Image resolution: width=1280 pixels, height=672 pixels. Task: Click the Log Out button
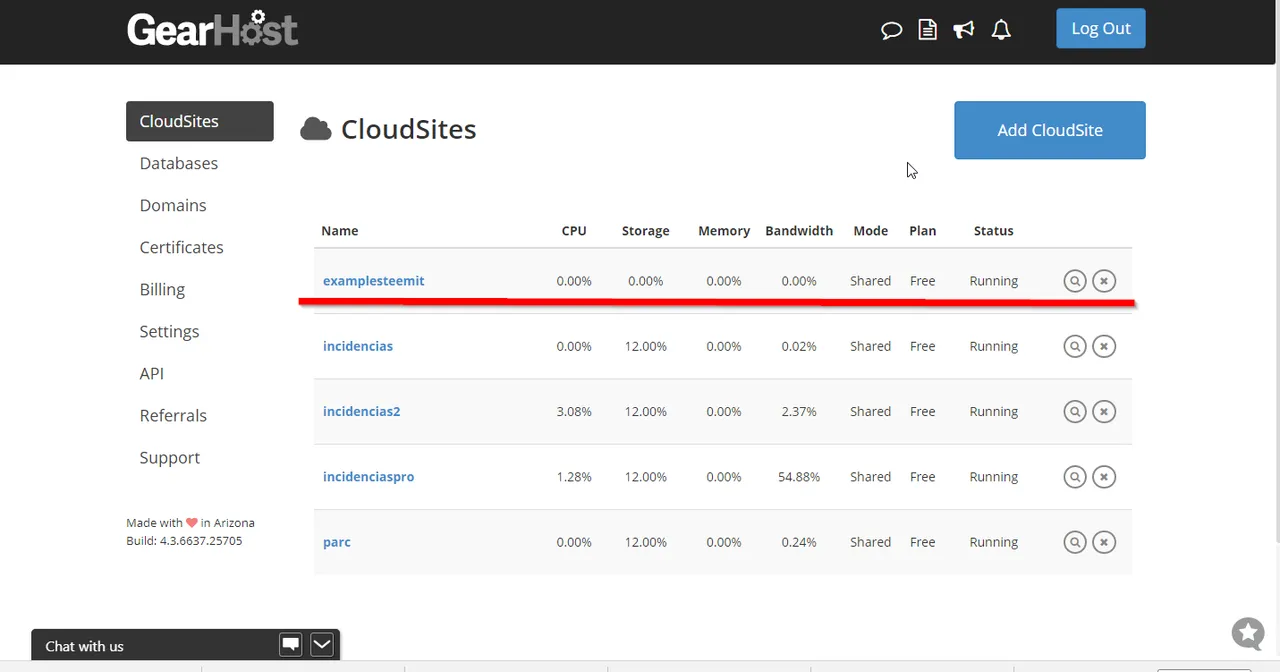click(x=1101, y=28)
